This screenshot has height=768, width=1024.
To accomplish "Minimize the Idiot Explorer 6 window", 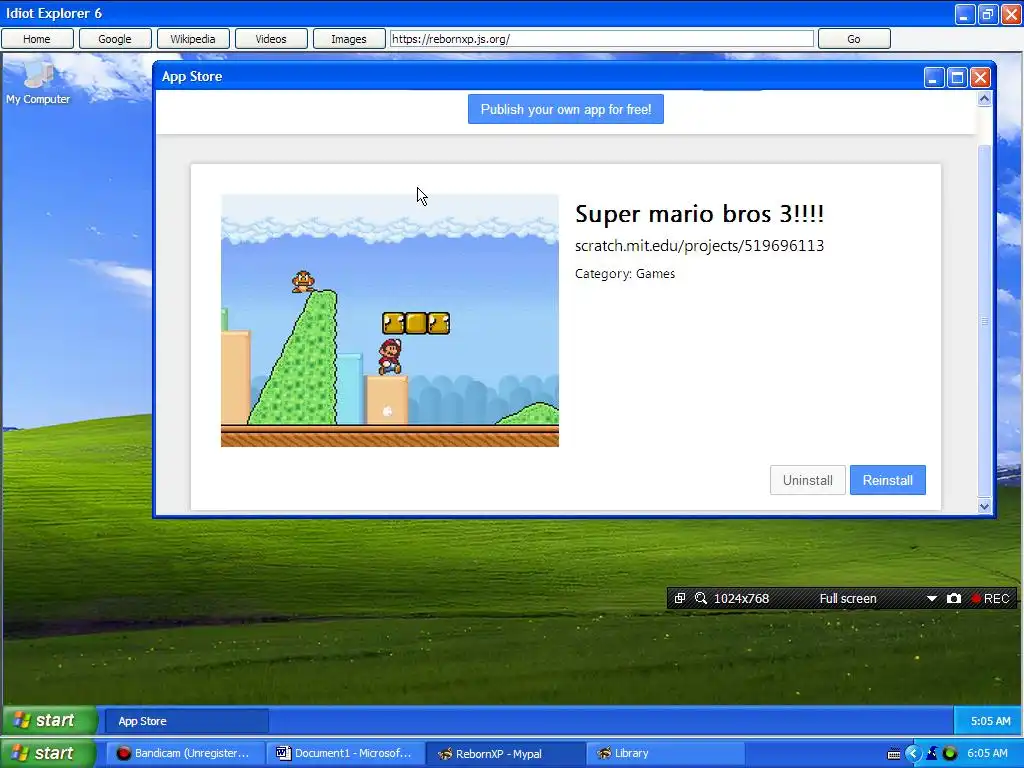I will [965, 14].
